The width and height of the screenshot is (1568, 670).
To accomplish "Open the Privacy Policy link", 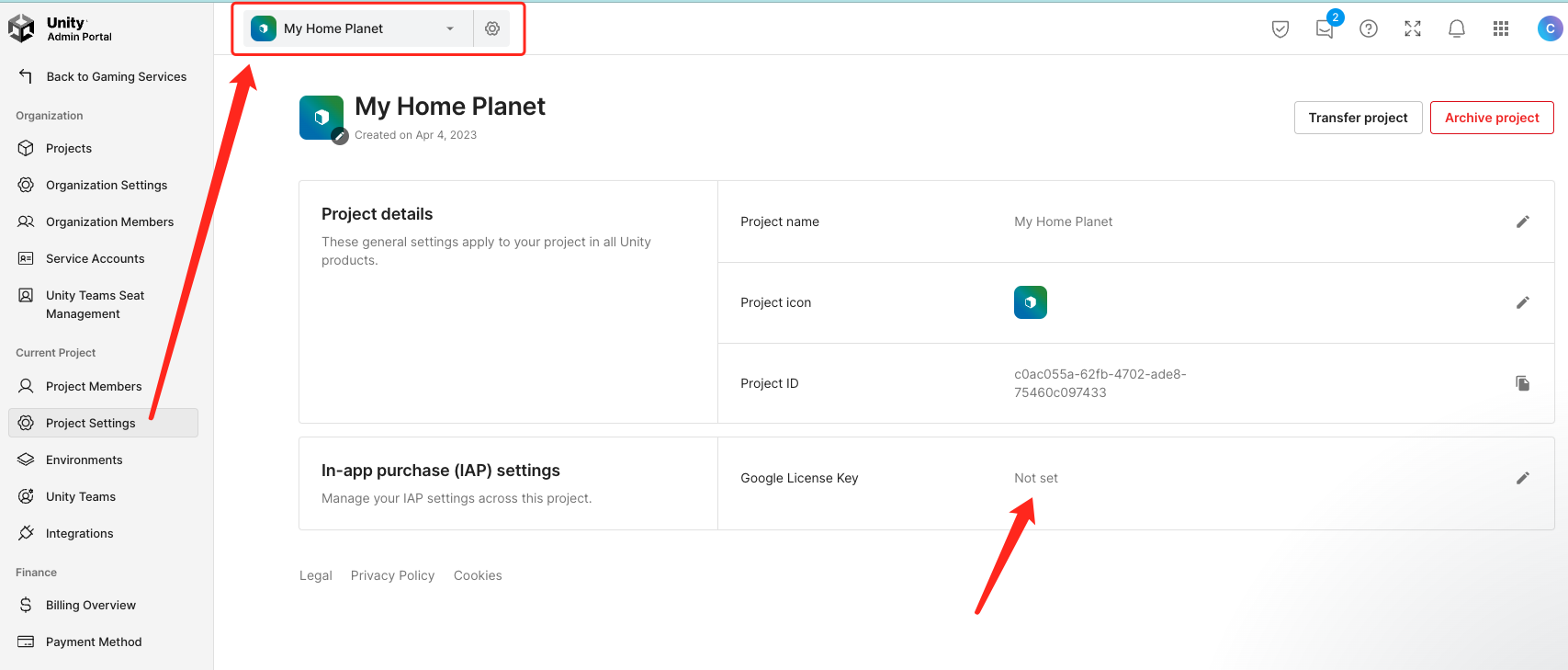I will pos(392,575).
